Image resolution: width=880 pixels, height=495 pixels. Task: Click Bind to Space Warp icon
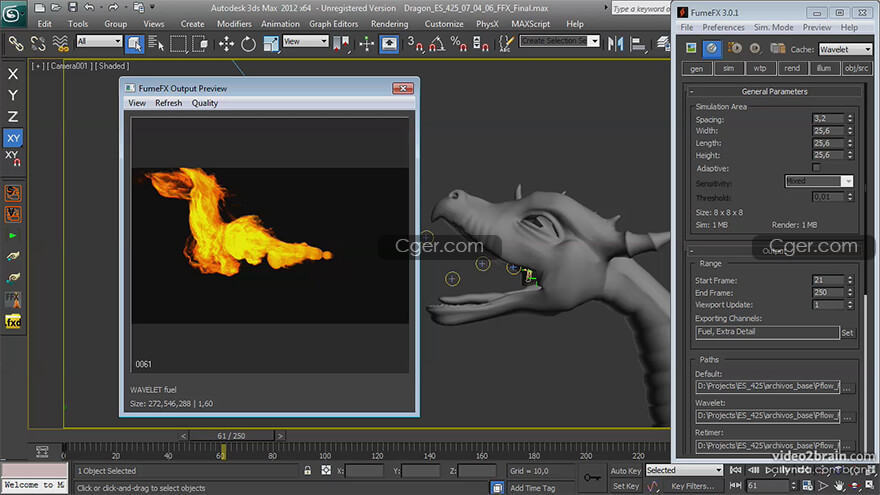click(60, 43)
